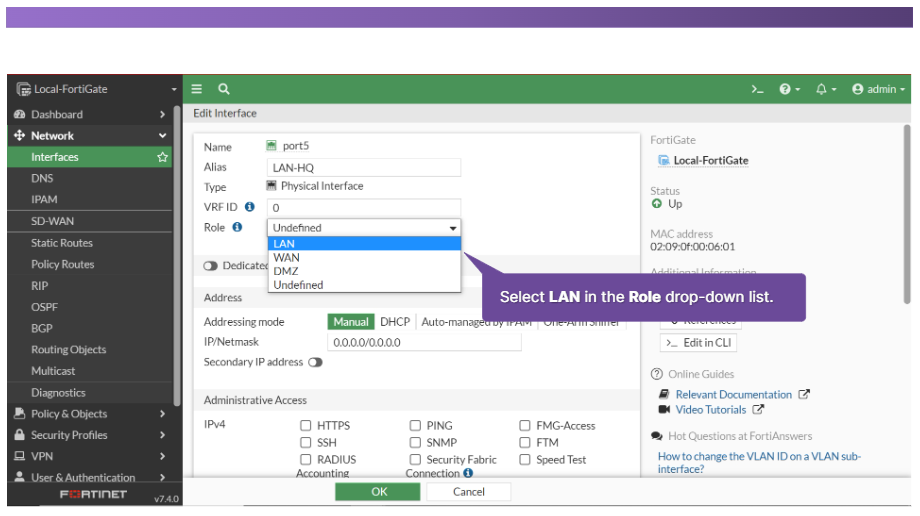Expand the Policy & Objects menu
Viewport: 920px width, 516px height.
click(x=163, y=413)
